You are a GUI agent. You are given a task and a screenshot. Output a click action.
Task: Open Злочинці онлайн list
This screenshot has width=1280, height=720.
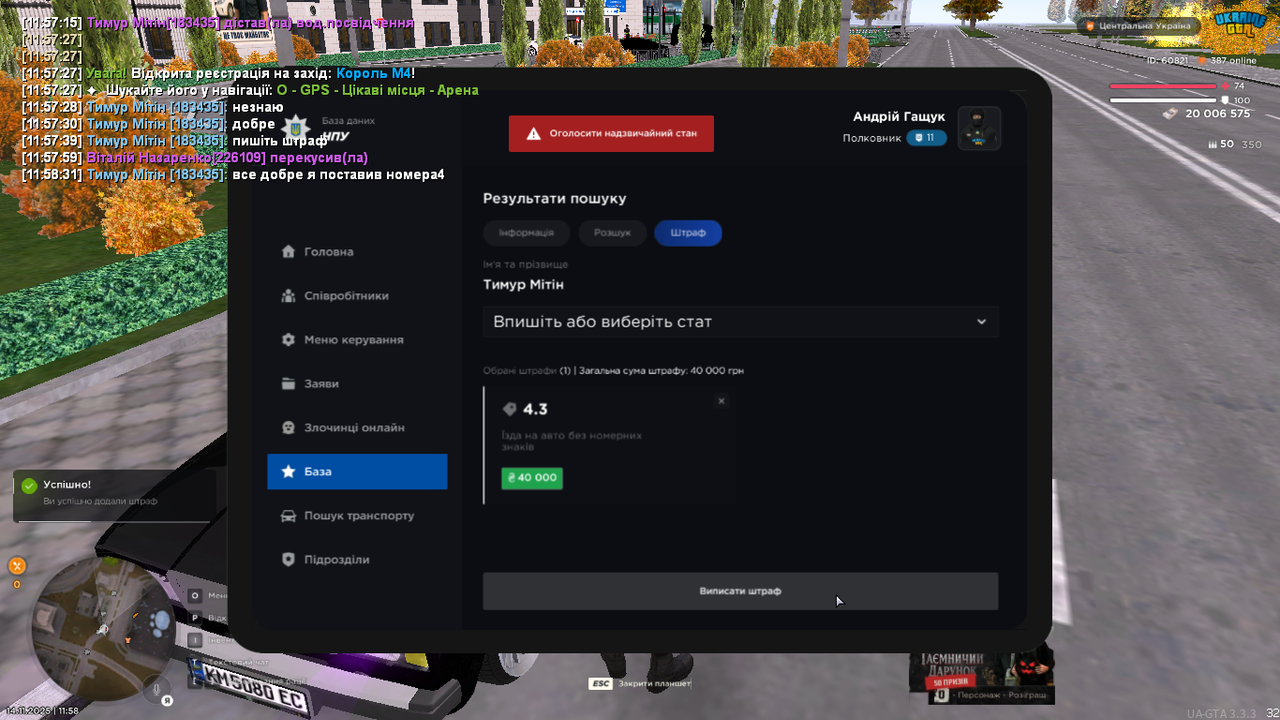[x=357, y=428]
